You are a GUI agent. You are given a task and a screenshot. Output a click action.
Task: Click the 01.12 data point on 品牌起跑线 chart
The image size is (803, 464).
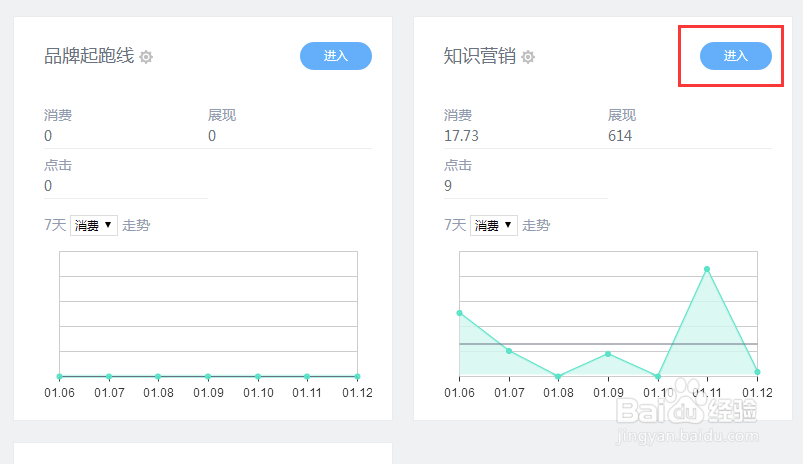[x=356, y=376]
